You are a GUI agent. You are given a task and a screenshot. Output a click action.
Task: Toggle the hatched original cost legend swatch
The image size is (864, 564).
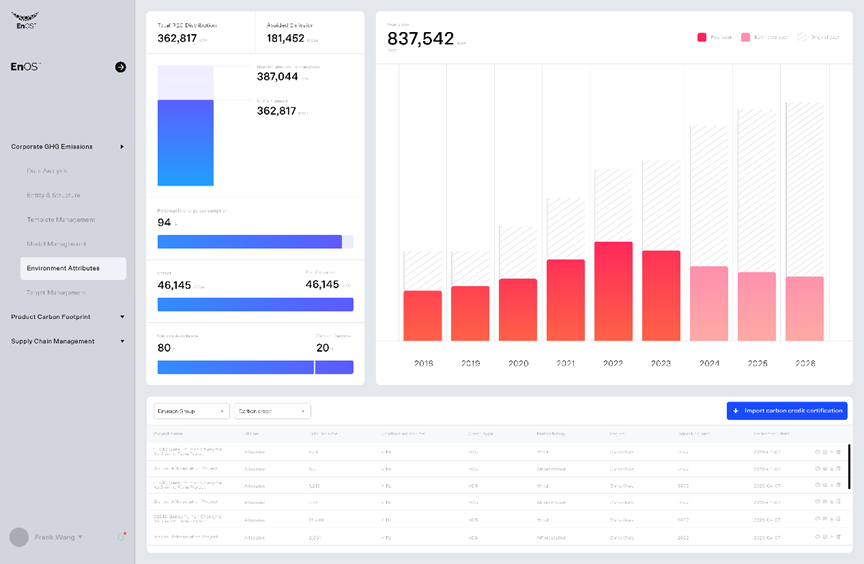tap(802, 37)
